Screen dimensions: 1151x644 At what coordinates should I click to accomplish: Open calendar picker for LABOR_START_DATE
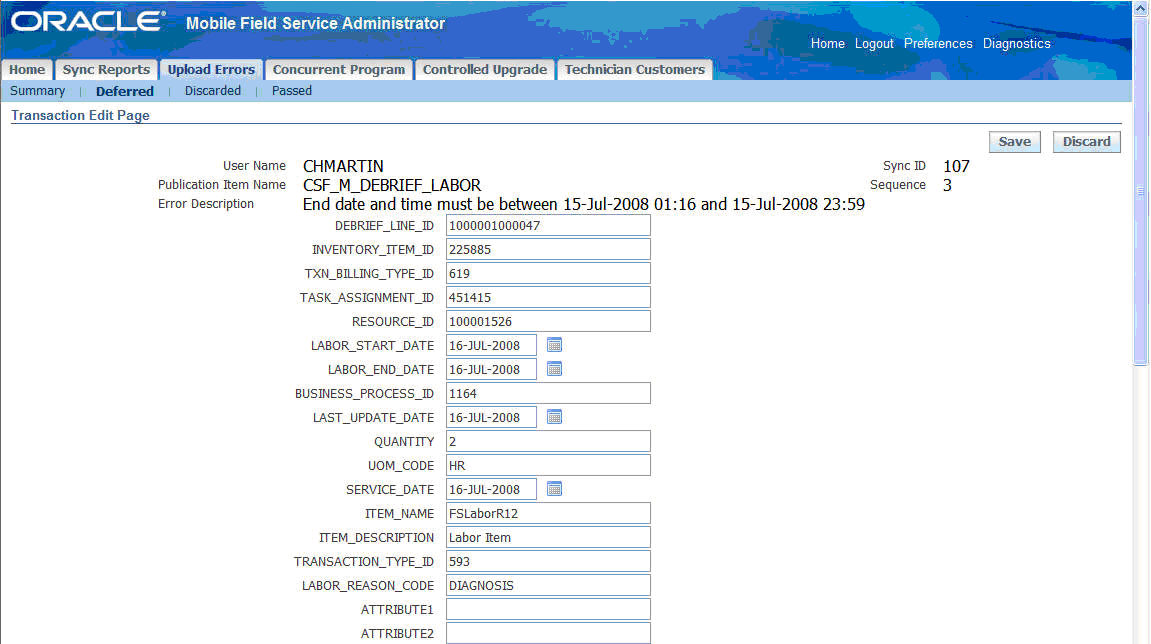[554, 345]
